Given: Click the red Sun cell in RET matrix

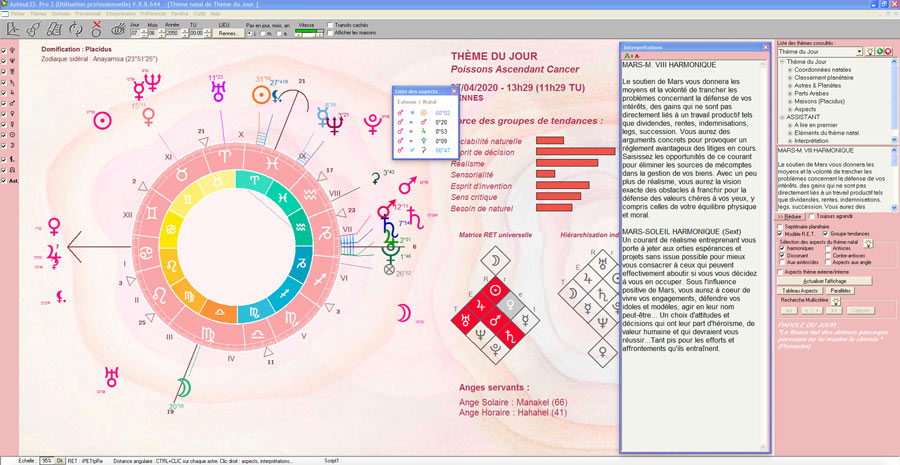Looking at the screenshot, I should (495, 290).
